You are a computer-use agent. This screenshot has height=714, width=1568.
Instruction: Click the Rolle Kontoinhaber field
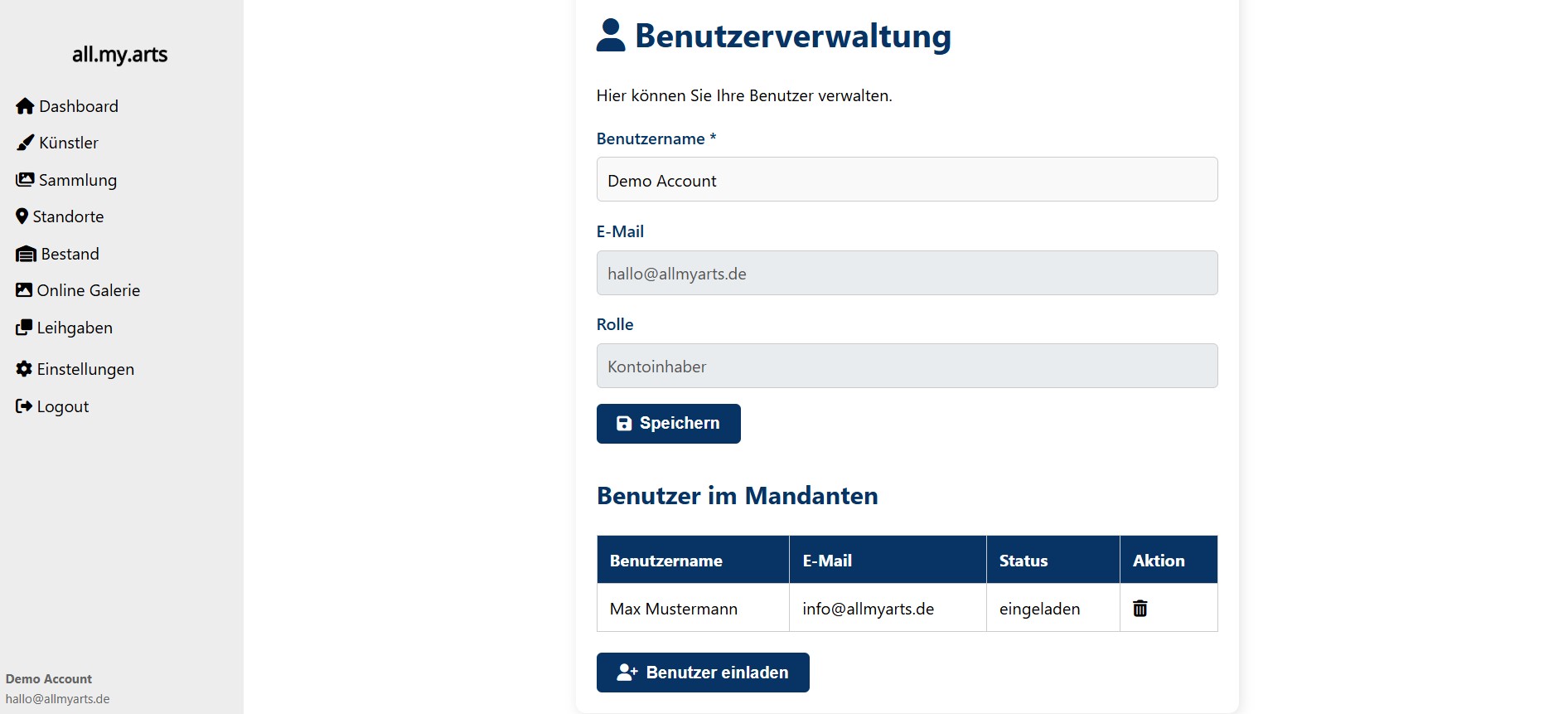tap(907, 367)
